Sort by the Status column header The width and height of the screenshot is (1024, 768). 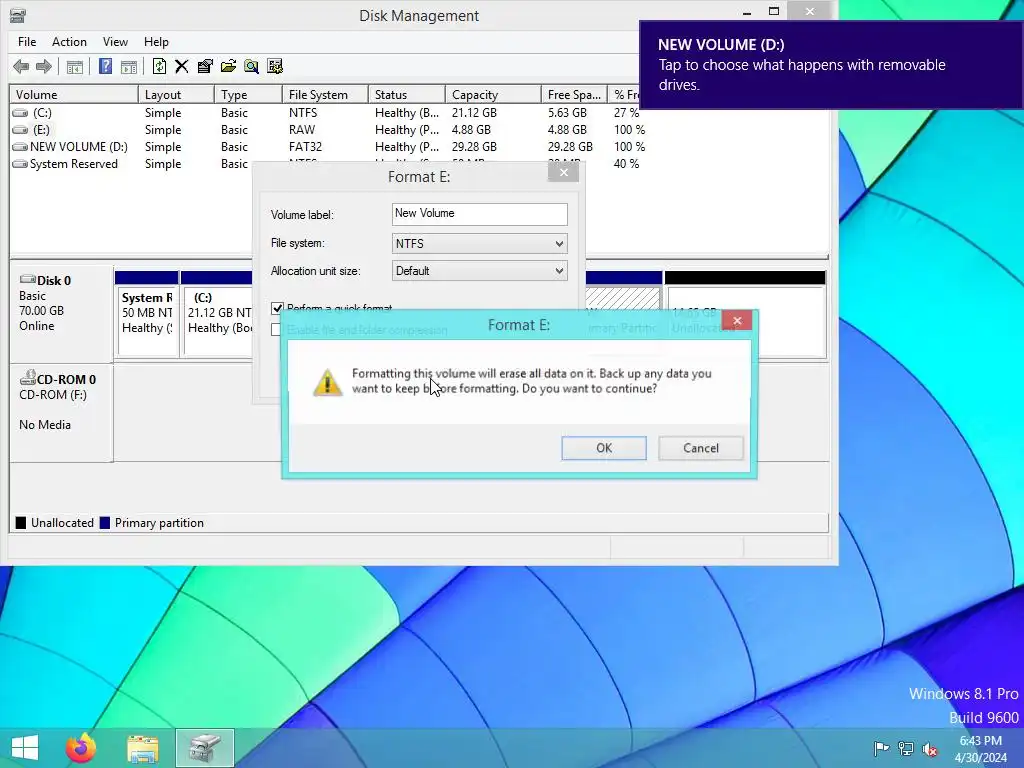[x=407, y=95]
